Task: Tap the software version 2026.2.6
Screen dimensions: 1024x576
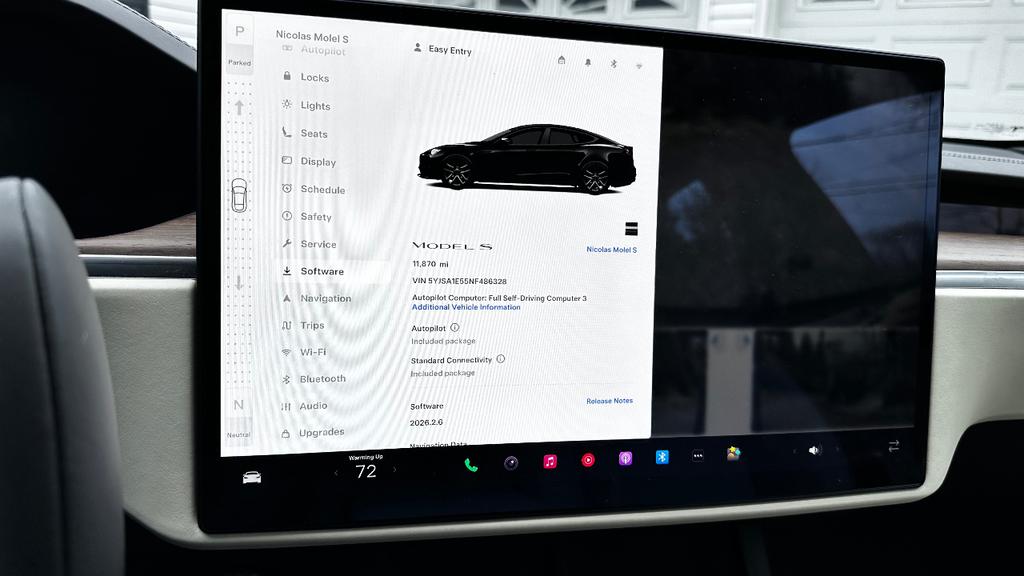Action: (426, 423)
